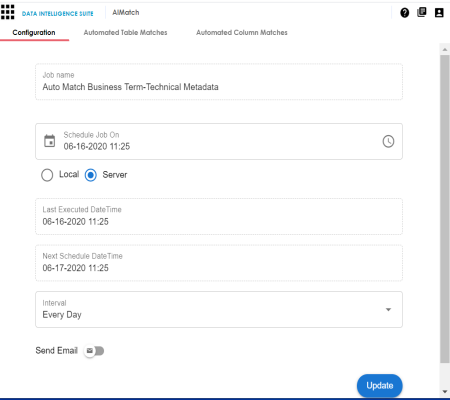Open the apps grid menu icon
The height and width of the screenshot is (400, 450).
coord(8,12)
